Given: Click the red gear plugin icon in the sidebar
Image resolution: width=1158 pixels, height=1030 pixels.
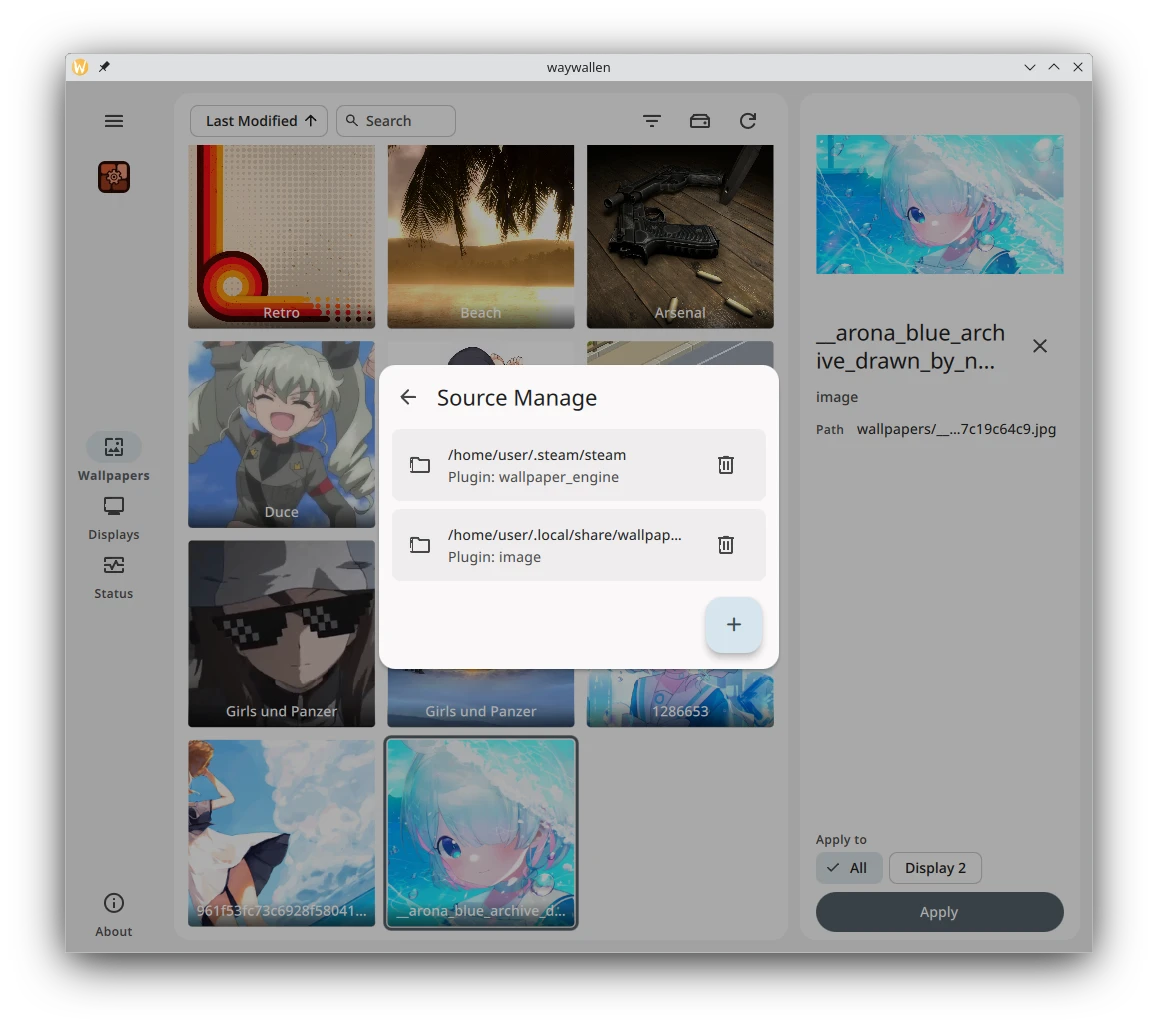Looking at the screenshot, I should [114, 177].
